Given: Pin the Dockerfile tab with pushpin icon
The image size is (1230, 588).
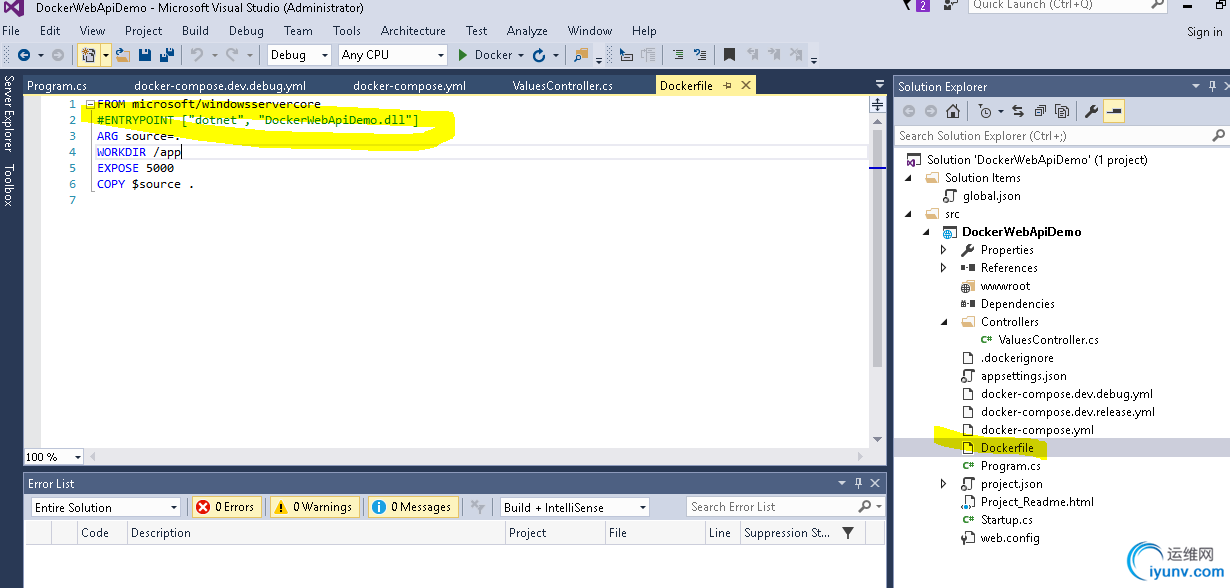Looking at the screenshot, I should [x=727, y=86].
